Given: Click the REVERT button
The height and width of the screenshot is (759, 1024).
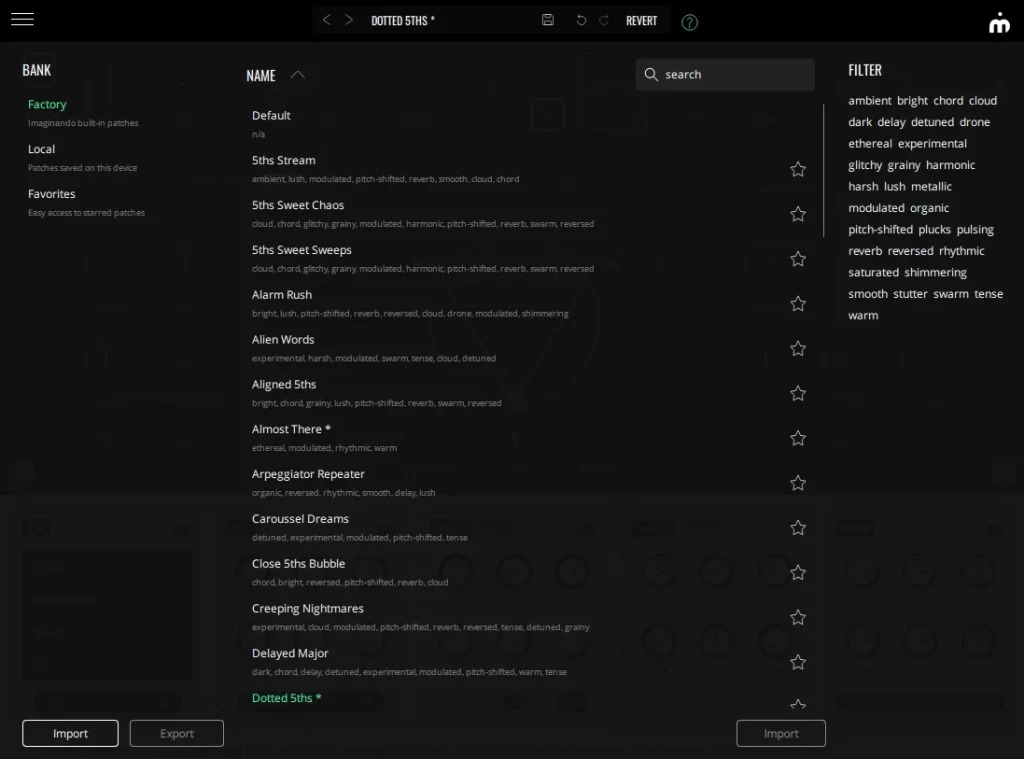Looking at the screenshot, I should point(641,20).
